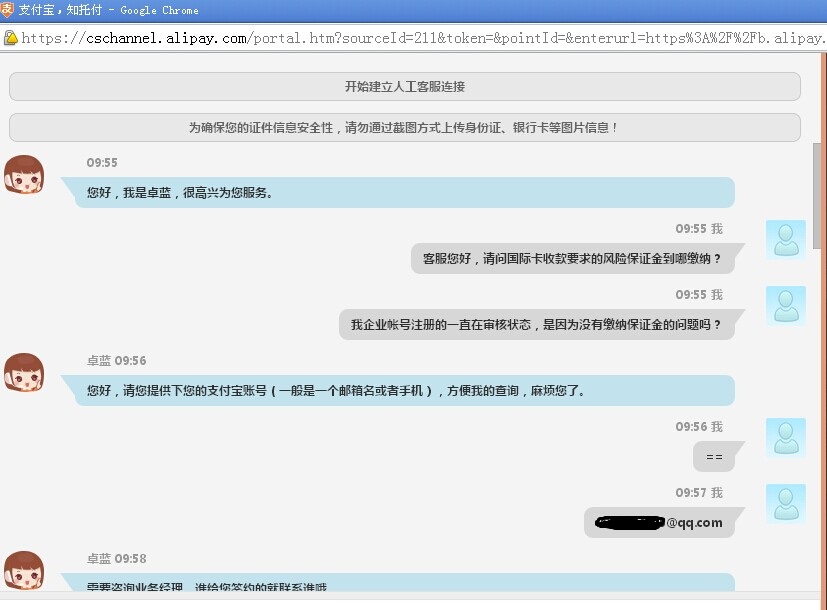
Task: Click 卓蓝's avatar at the 09:58 message
Action: [x=24, y=570]
